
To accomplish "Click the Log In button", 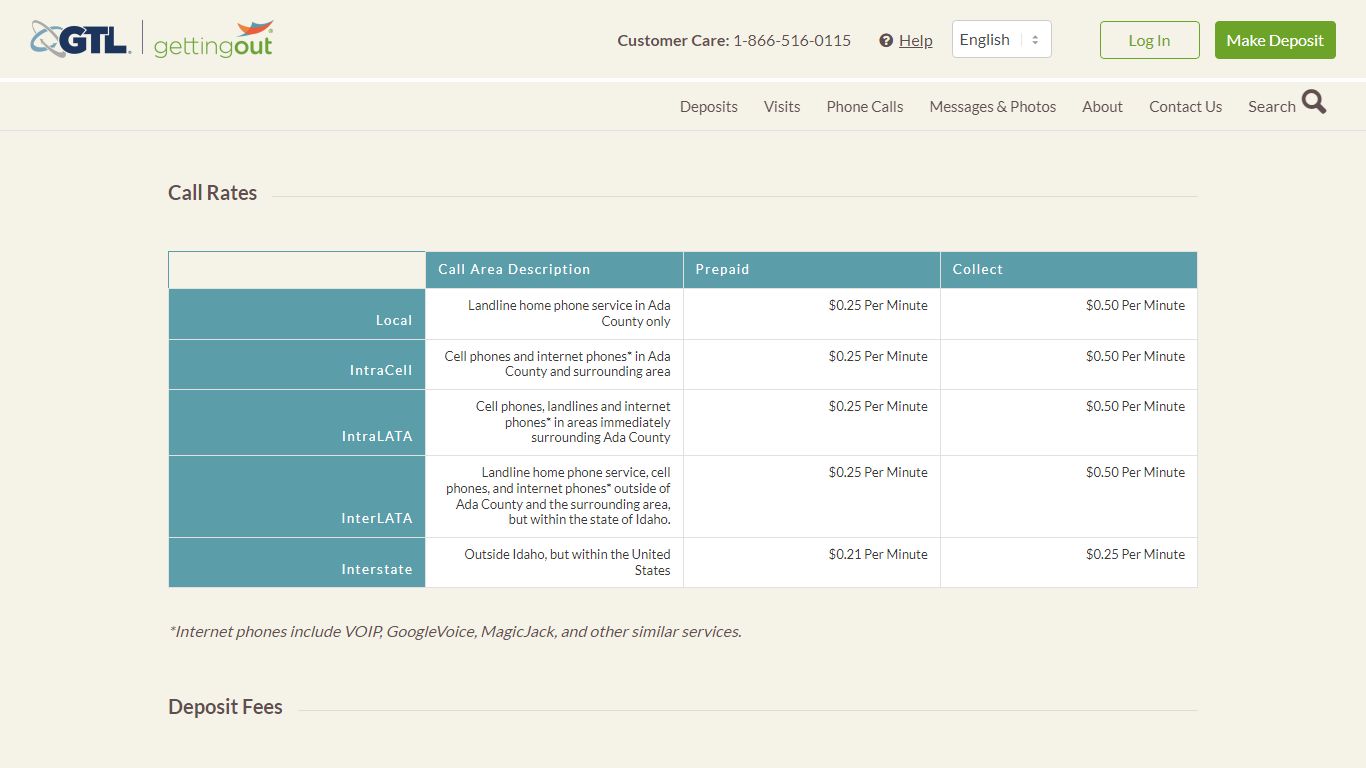I will (1149, 40).
